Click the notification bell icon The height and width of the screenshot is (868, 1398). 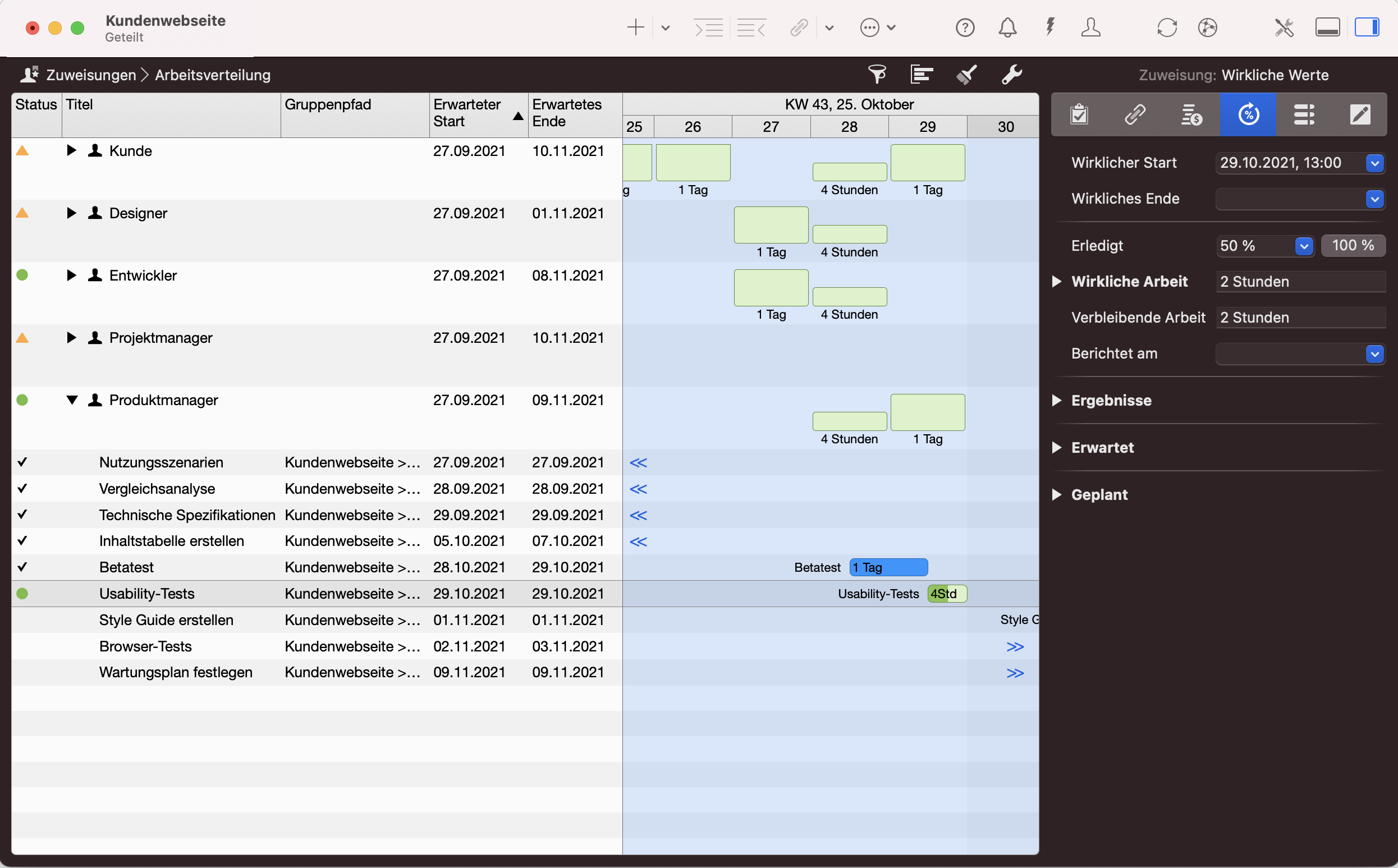click(x=1007, y=27)
